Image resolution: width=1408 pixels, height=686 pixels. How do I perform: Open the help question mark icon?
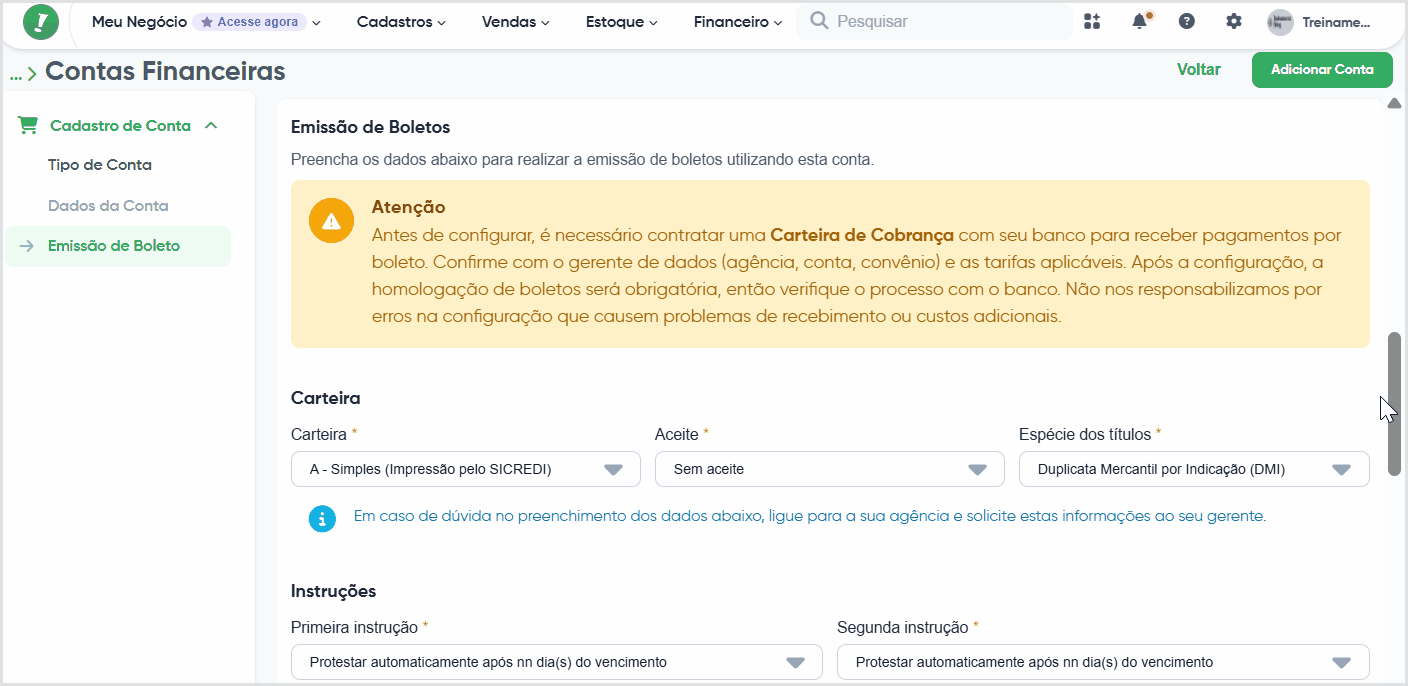coord(1186,21)
